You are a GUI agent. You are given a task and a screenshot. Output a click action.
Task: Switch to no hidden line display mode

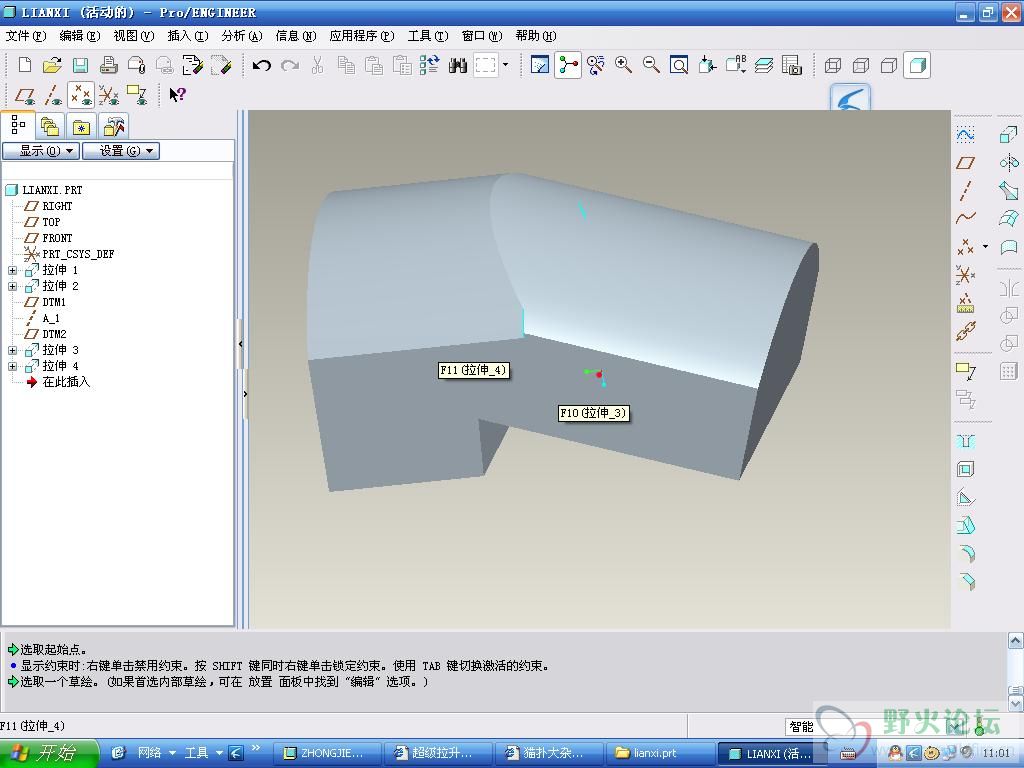tap(889, 65)
